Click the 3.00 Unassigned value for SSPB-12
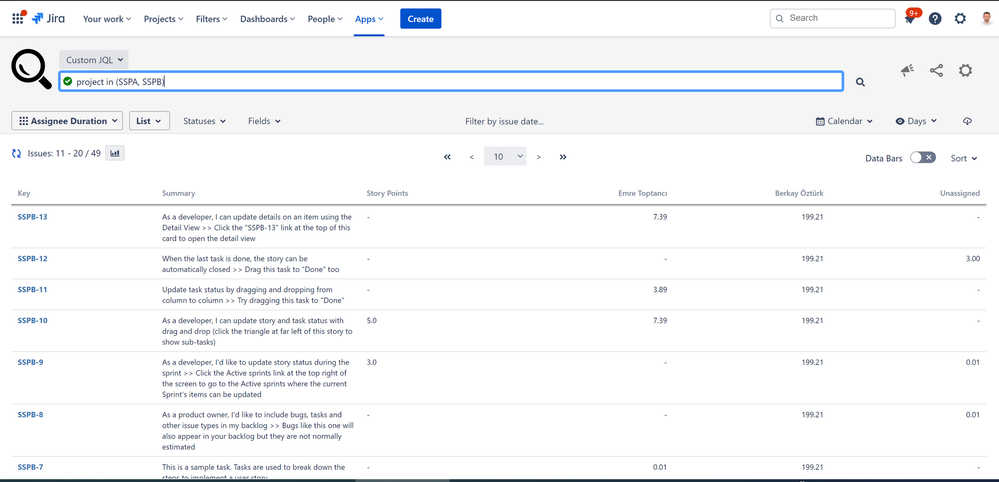Screen dimensions: 999x482 [972, 259]
